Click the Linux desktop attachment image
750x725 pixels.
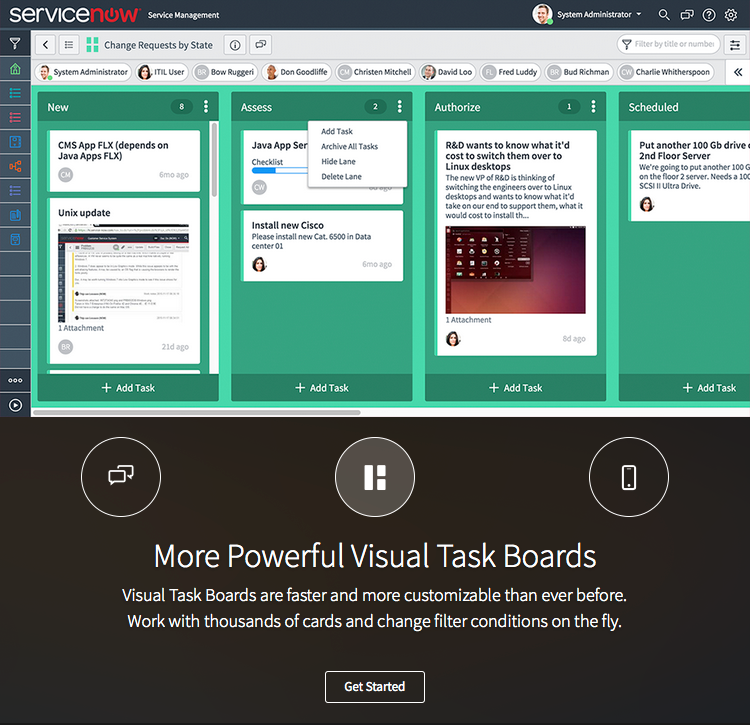click(515, 270)
